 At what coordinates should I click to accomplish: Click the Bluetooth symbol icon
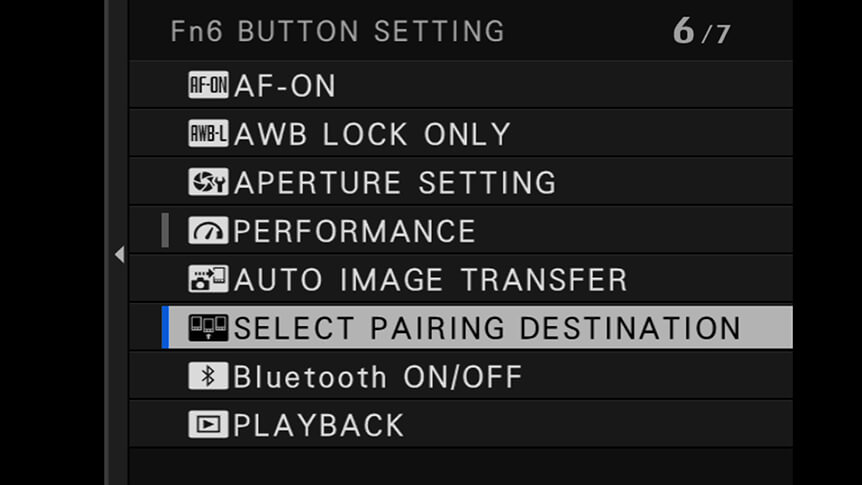(208, 376)
